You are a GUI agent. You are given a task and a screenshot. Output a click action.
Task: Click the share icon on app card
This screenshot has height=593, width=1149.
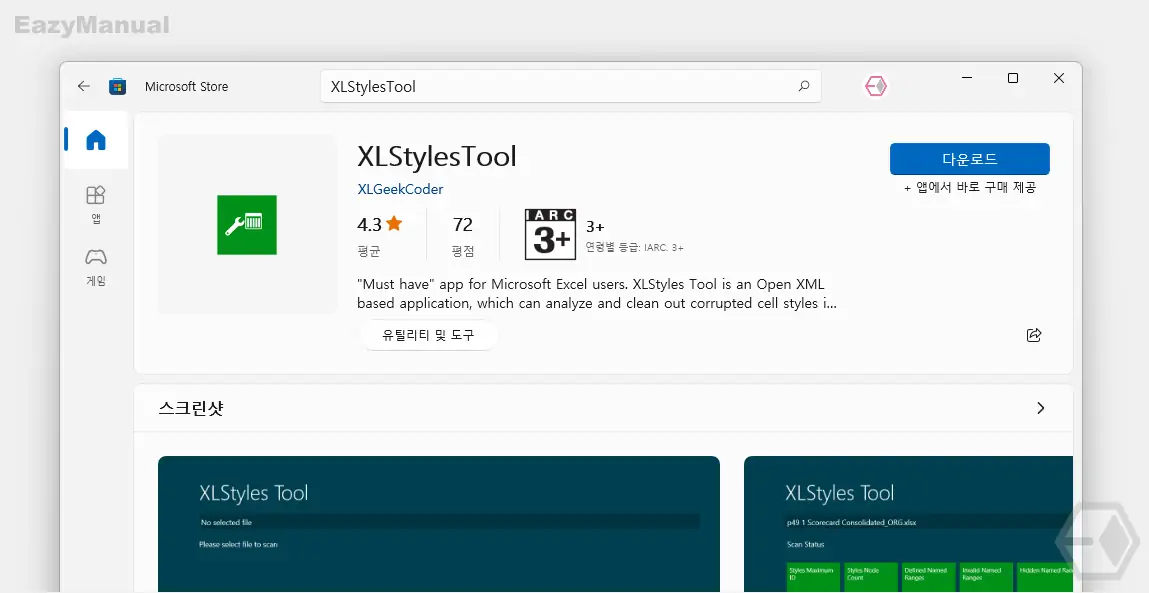point(1034,335)
